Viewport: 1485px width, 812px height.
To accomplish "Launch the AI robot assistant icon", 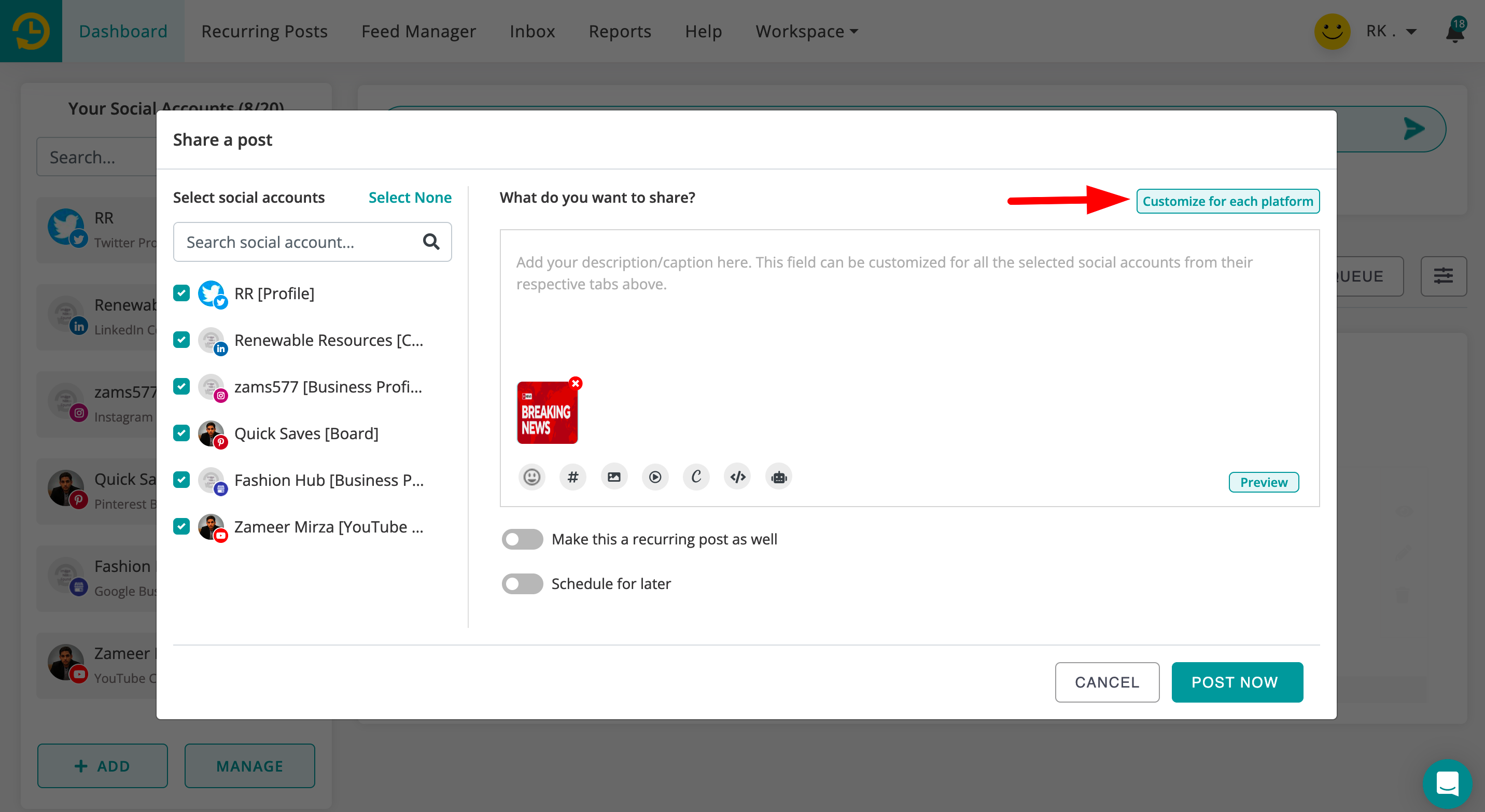I will [779, 477].
